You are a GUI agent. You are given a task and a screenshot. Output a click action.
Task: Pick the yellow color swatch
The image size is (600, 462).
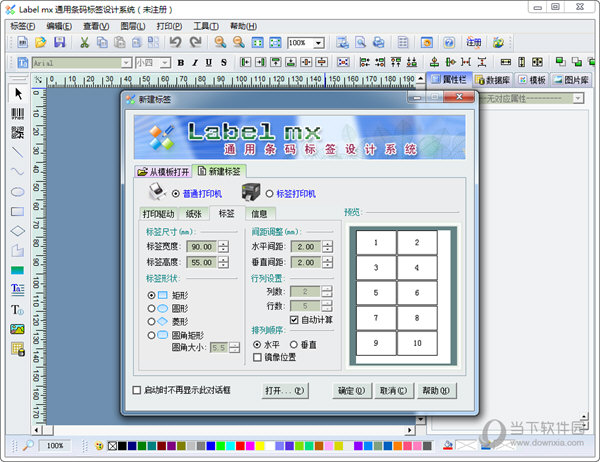(x=260, y=446)
